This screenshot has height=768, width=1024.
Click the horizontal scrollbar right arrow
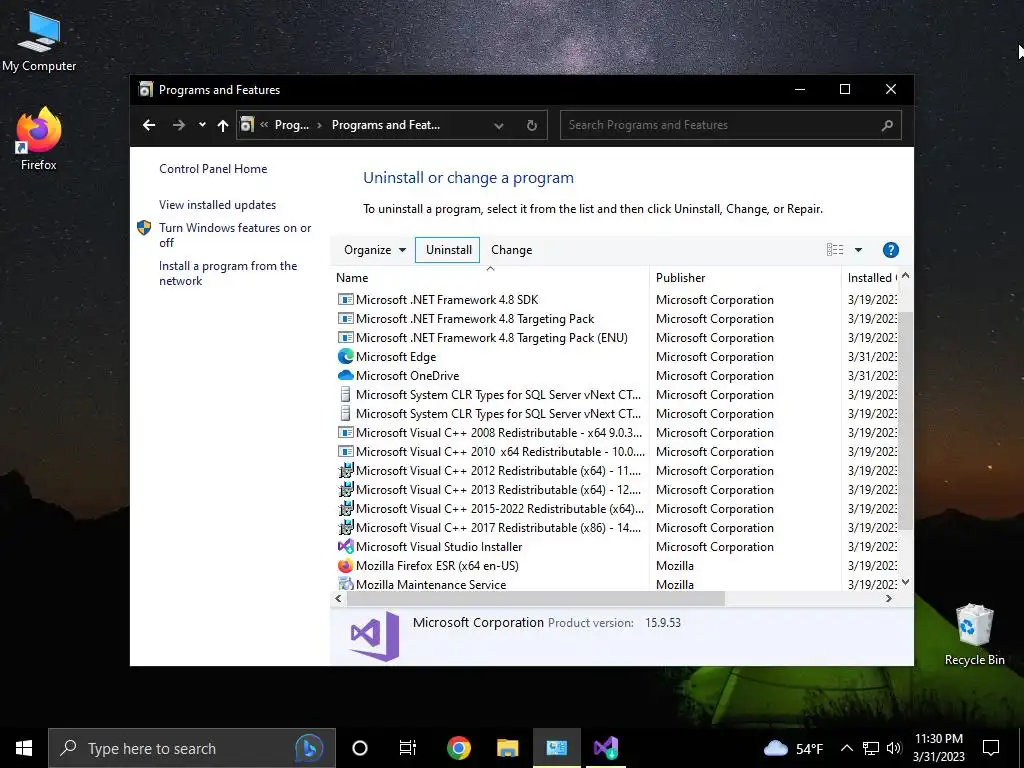(888, 598)
